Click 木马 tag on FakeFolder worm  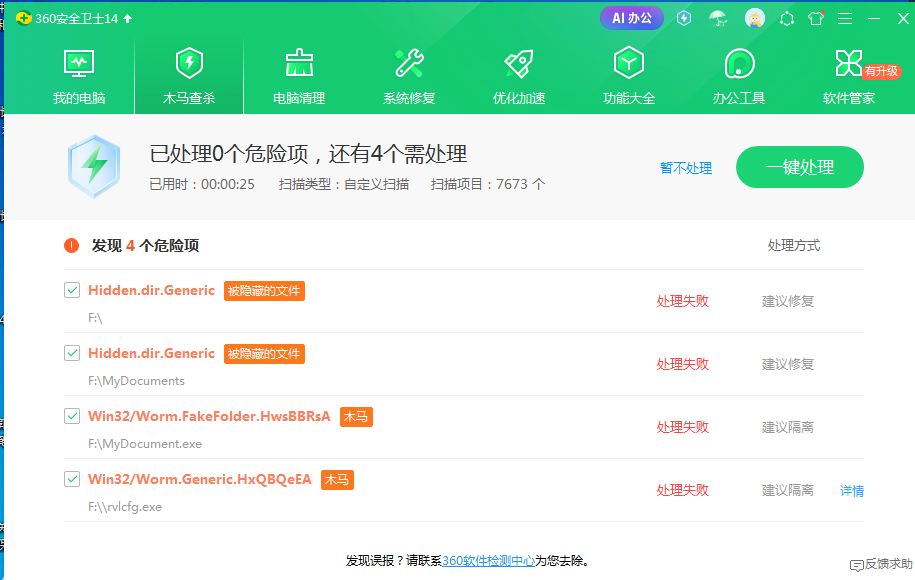[x=356, y=417]
